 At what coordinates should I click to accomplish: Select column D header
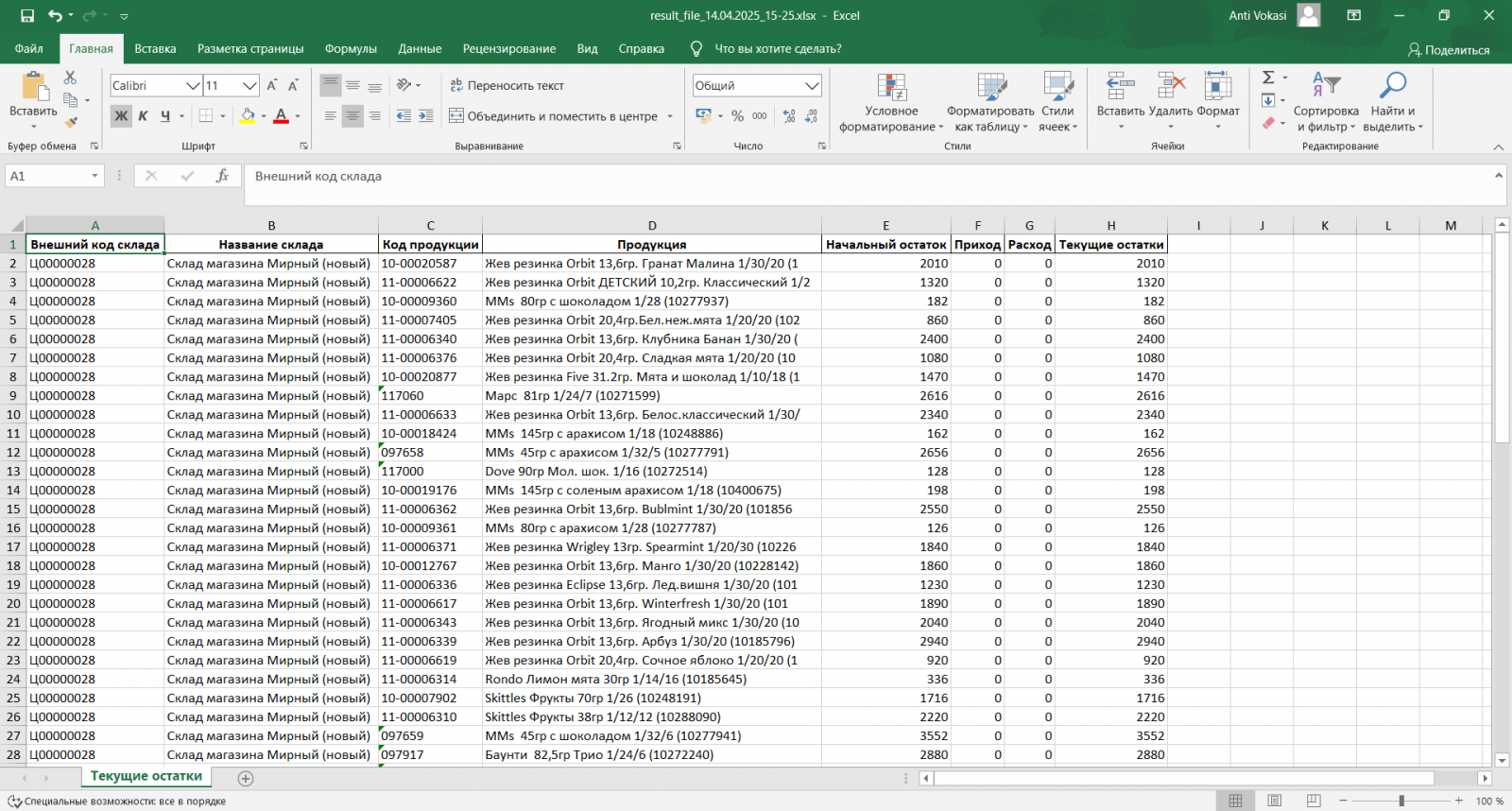[652, 225]
